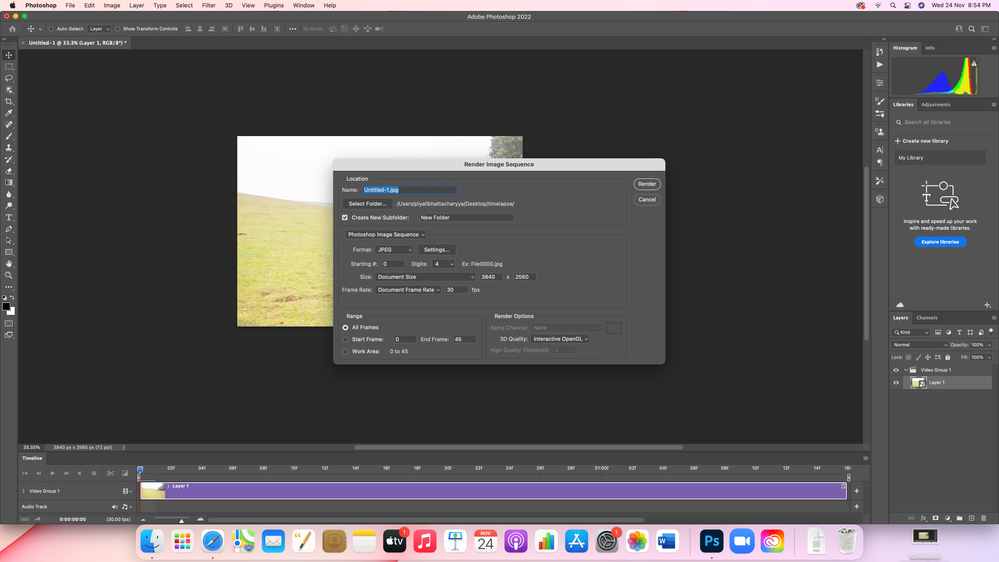This screenshot has width=999, height=562.
Task: Pick the Lasso tool
Action: pos(9,78)
